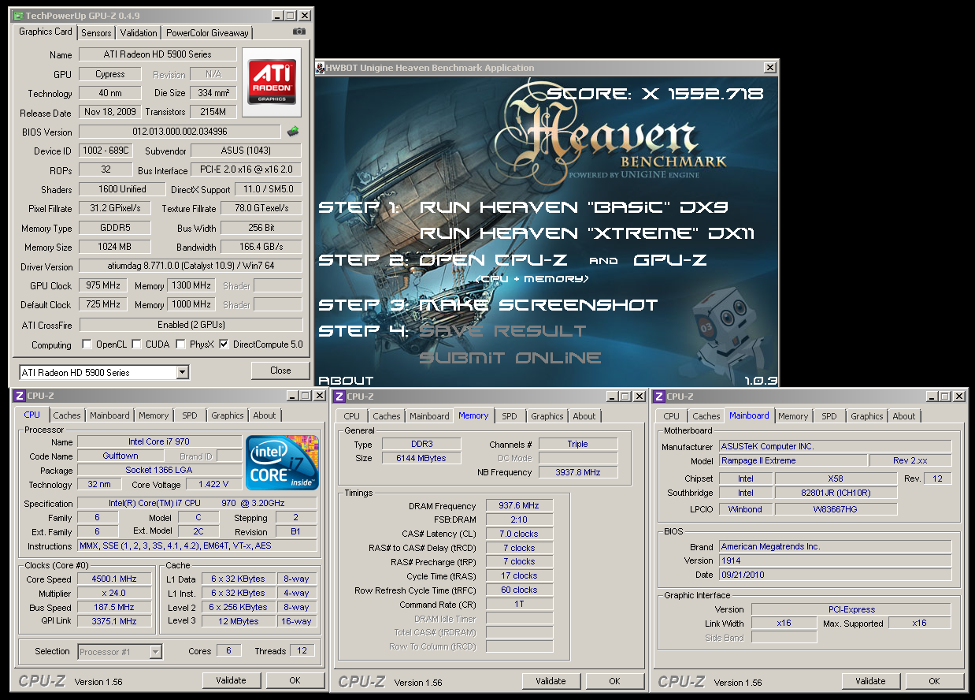975x700 pixels.
Task: Uncheck the DirectCompute 5.0 checkbox
Action: [x=223, y=344]
